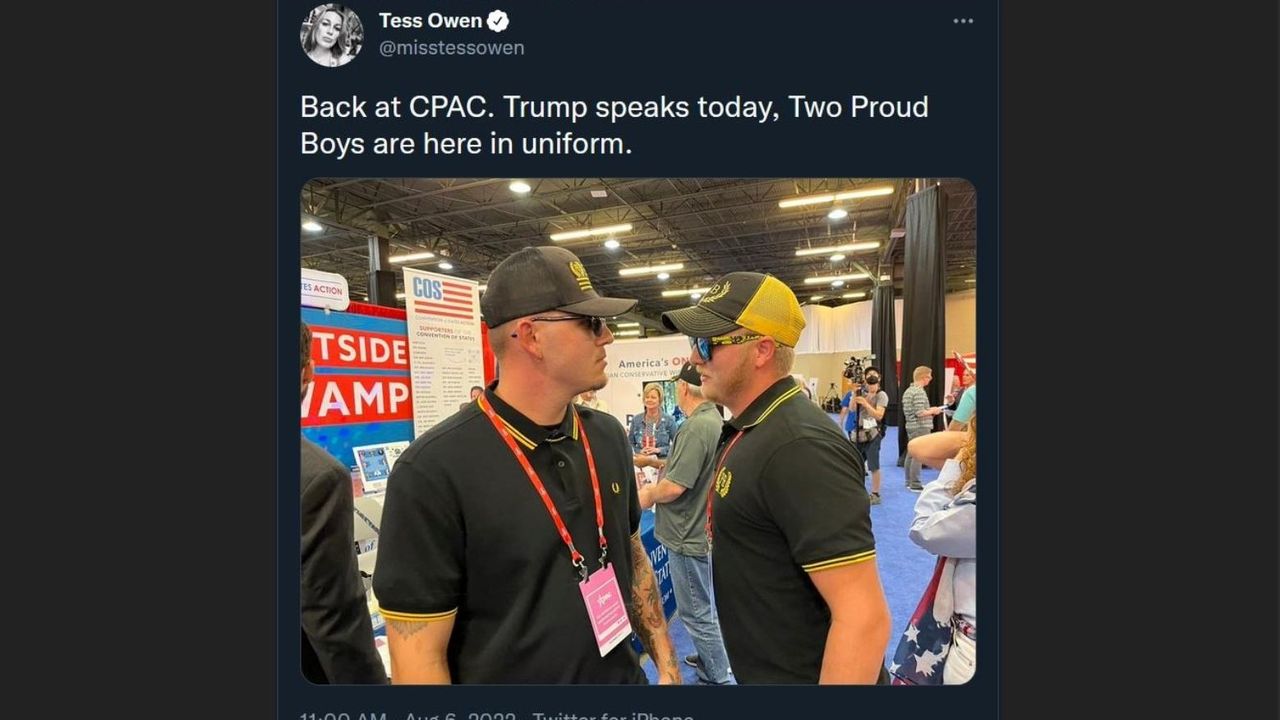
Task: Click the dark margin right of the tweet
Action: [x=1139, y=360]
